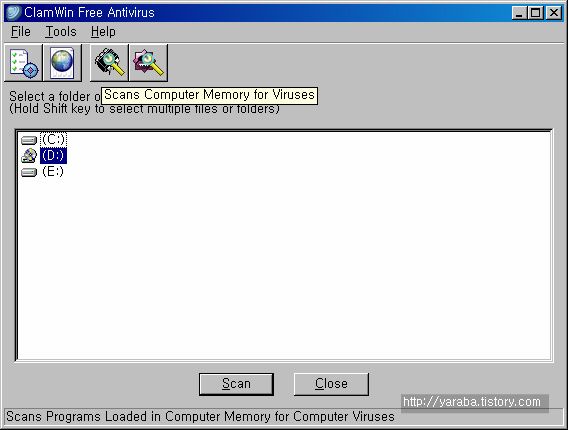Maximize the ClamWin window
The height and width of the screenshot is (430, 568).
click(x=535, y=13)
